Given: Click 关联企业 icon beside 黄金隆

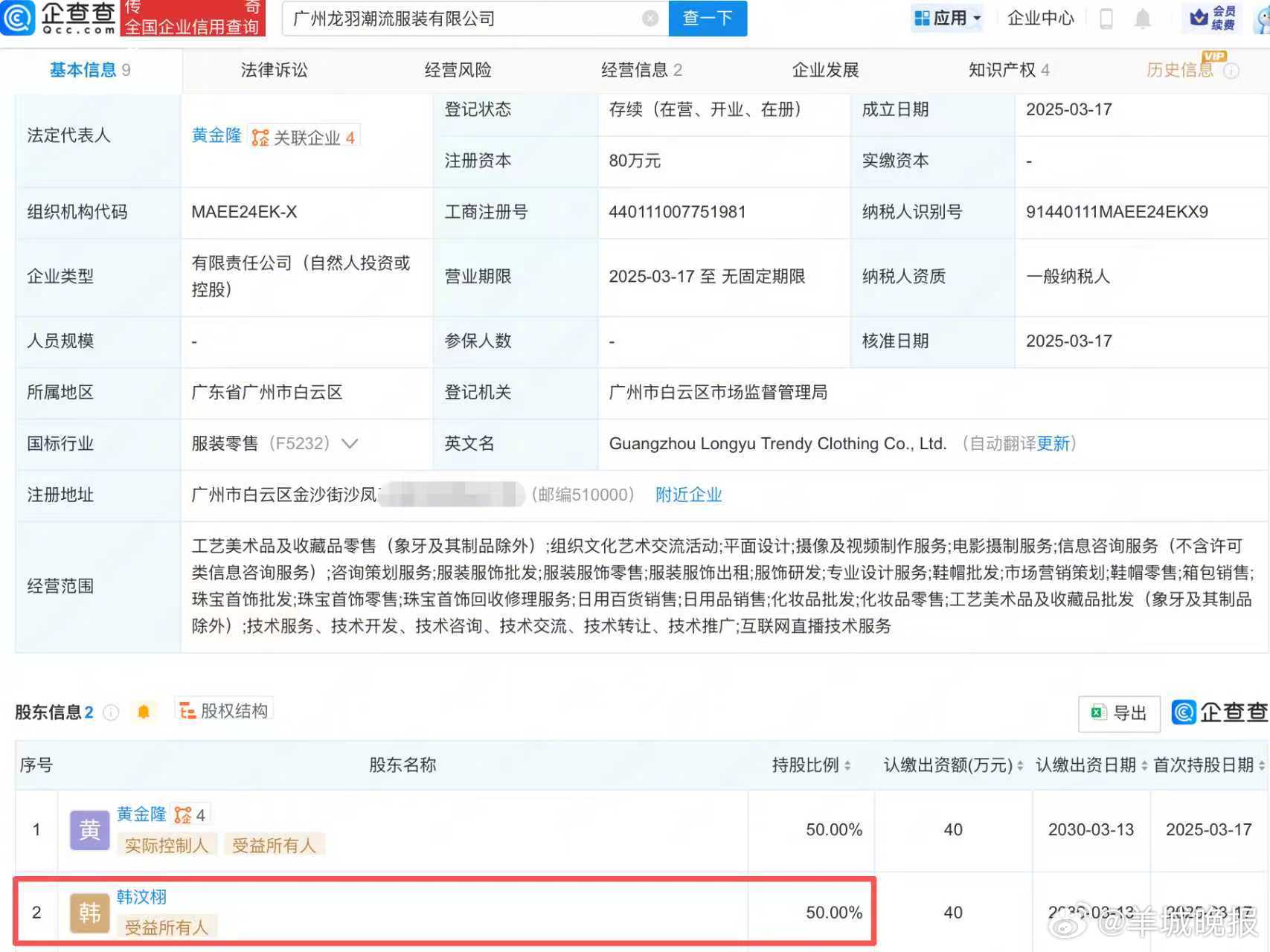Looking at the screenshot, I should (x=259, y=136).
